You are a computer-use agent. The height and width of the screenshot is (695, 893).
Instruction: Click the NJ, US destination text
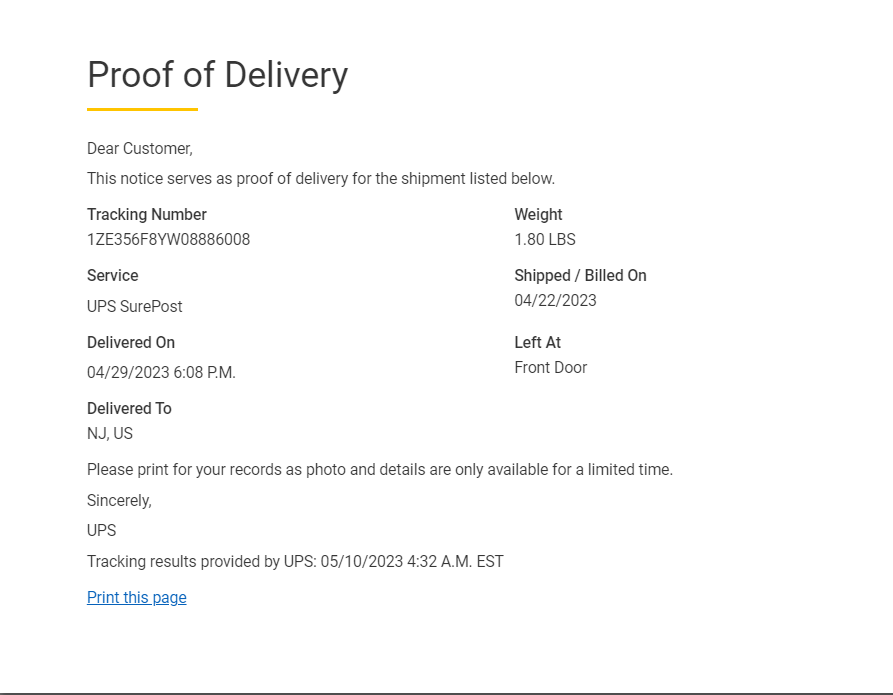(110, 434)
